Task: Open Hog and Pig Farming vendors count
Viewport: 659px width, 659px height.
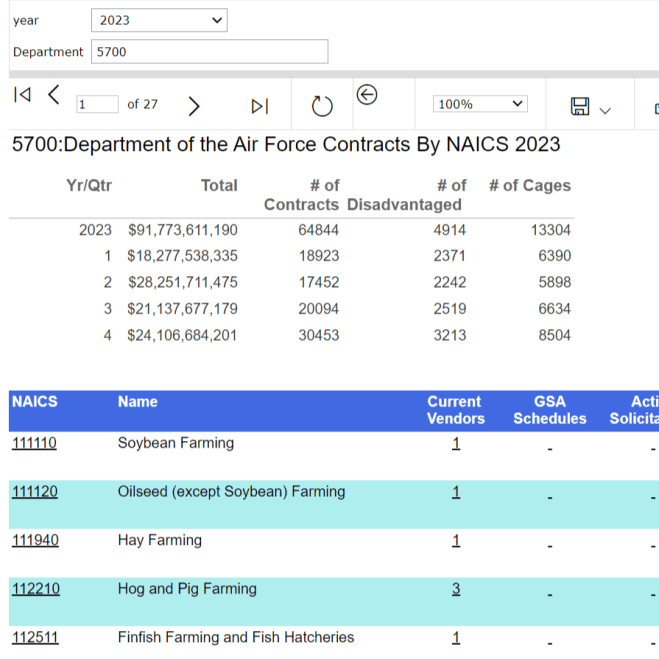Action: tap(456, 589)
